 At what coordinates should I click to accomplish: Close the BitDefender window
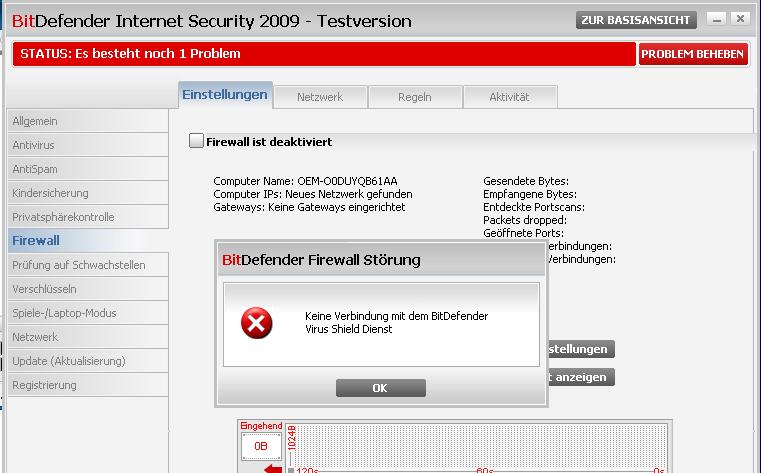[x=740, y=19]
